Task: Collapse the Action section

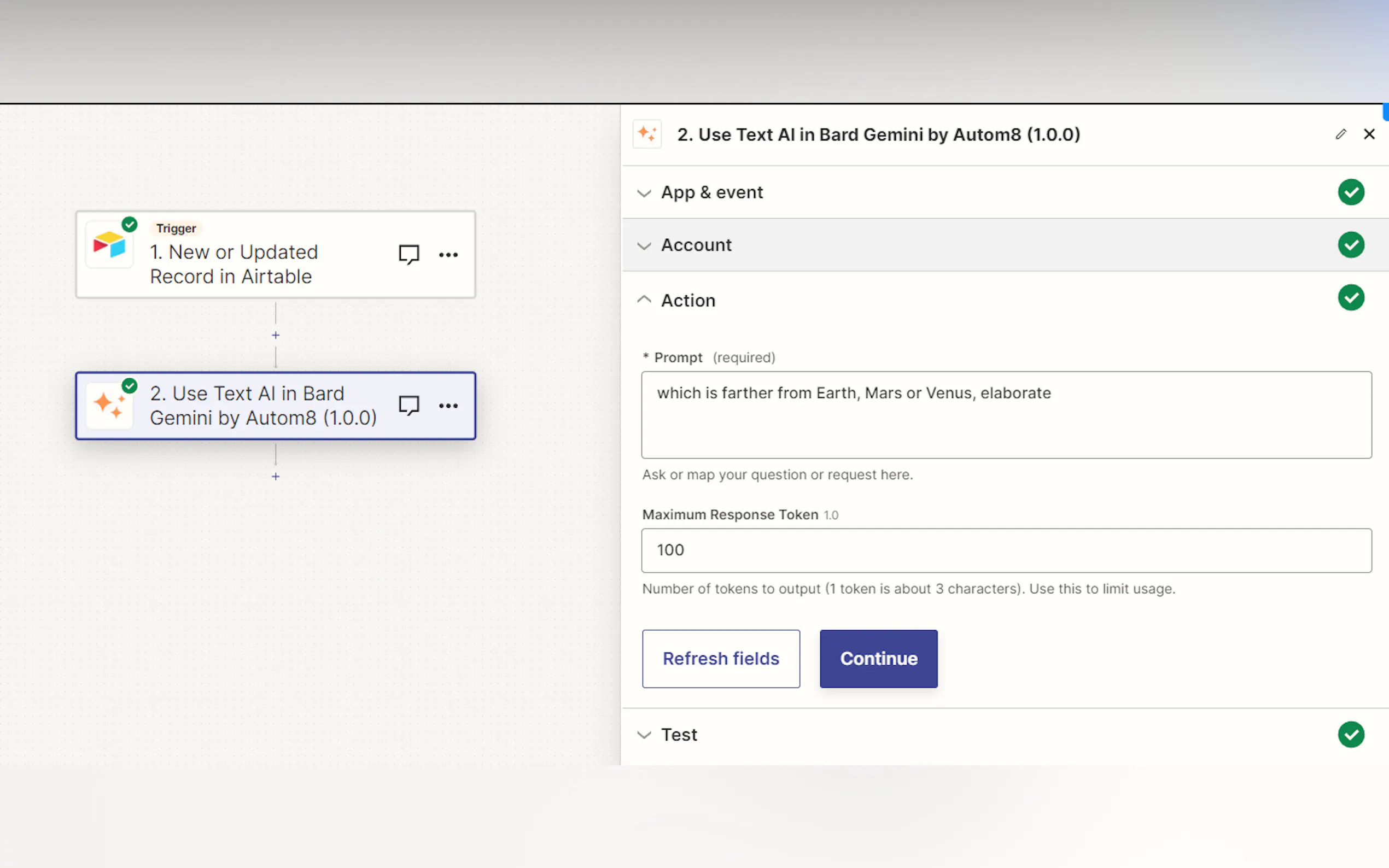Action: [688, 300]
